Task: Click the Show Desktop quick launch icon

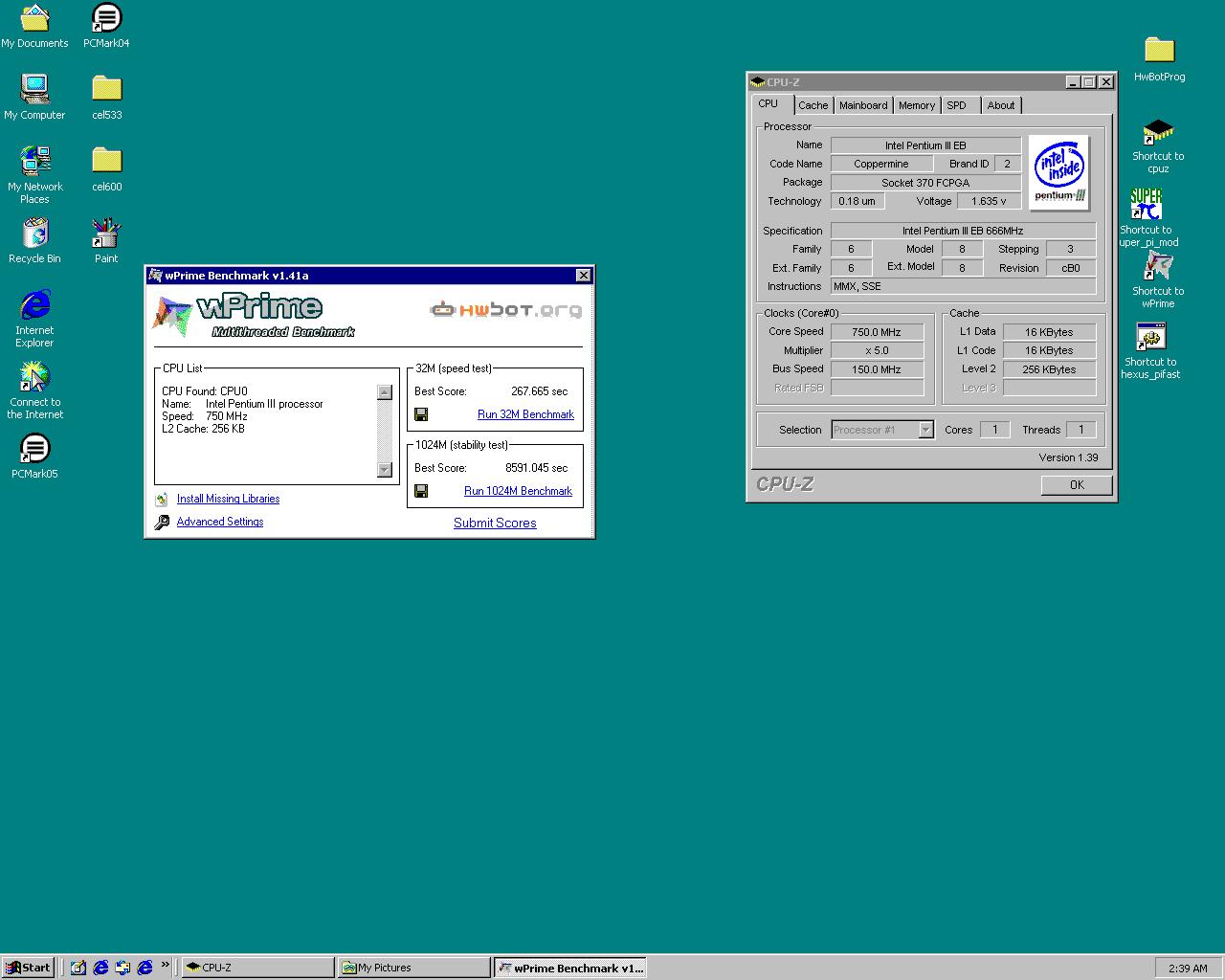Action: point(78,968)
